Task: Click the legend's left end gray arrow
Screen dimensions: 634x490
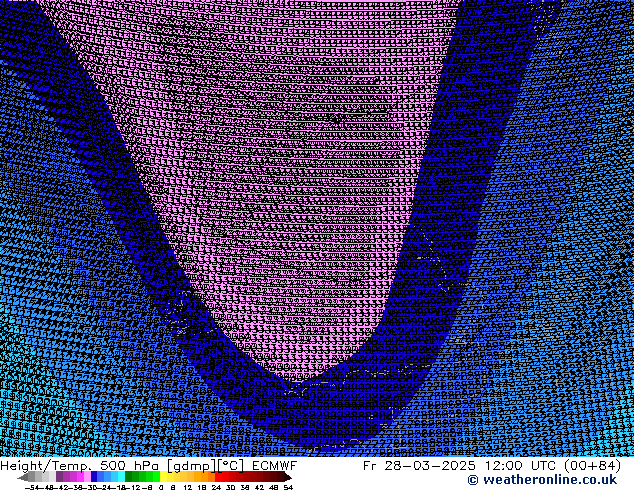Action: click(23, 477)
